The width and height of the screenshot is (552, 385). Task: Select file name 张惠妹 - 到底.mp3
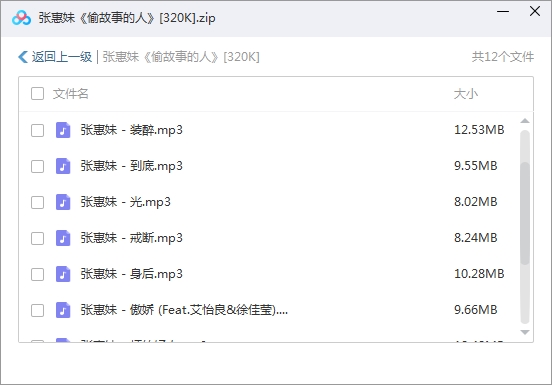point(132,166)
